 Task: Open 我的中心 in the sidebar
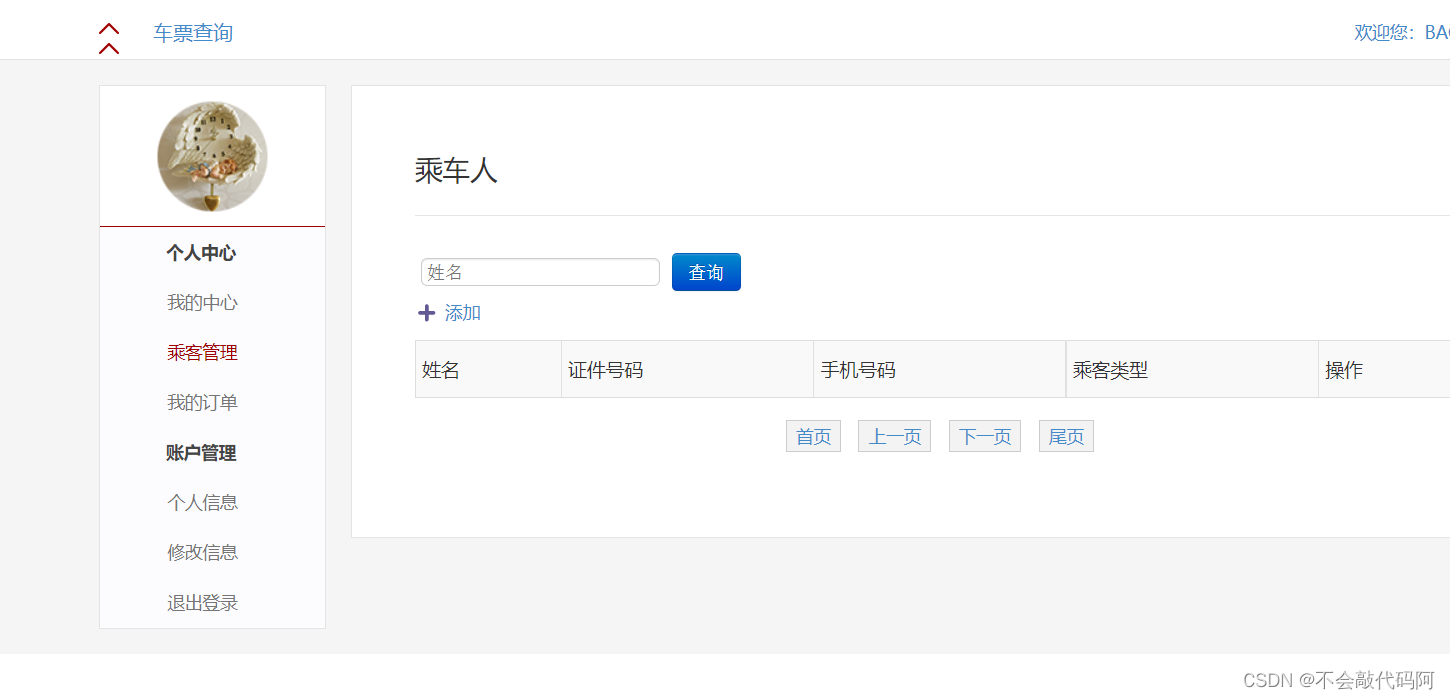tap(202, 302)
